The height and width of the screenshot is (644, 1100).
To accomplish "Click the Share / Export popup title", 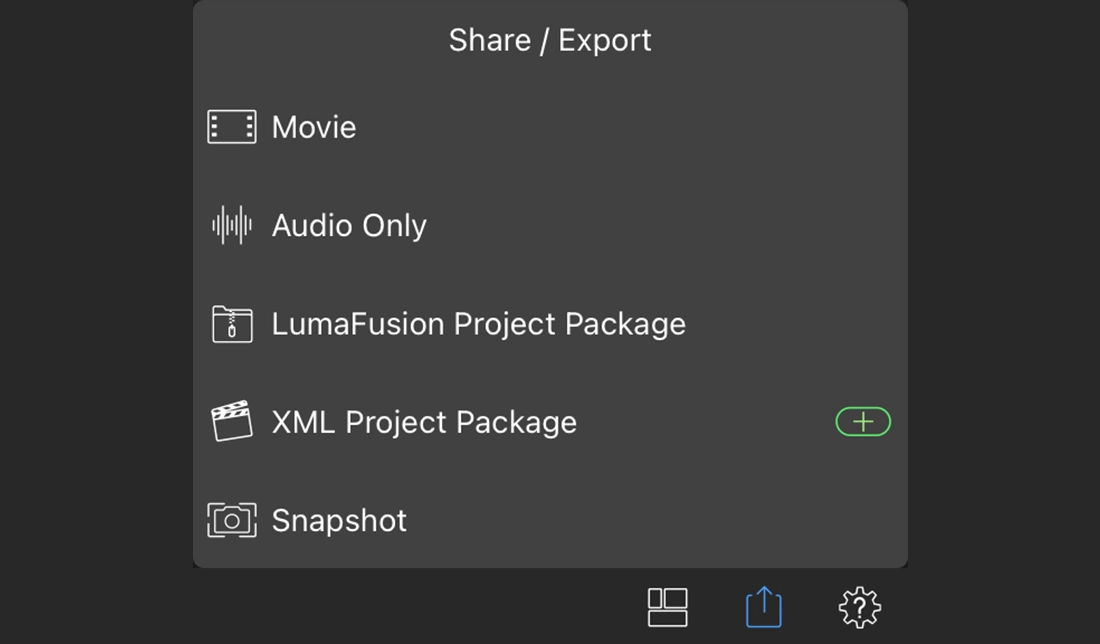I will click(550, 40).
